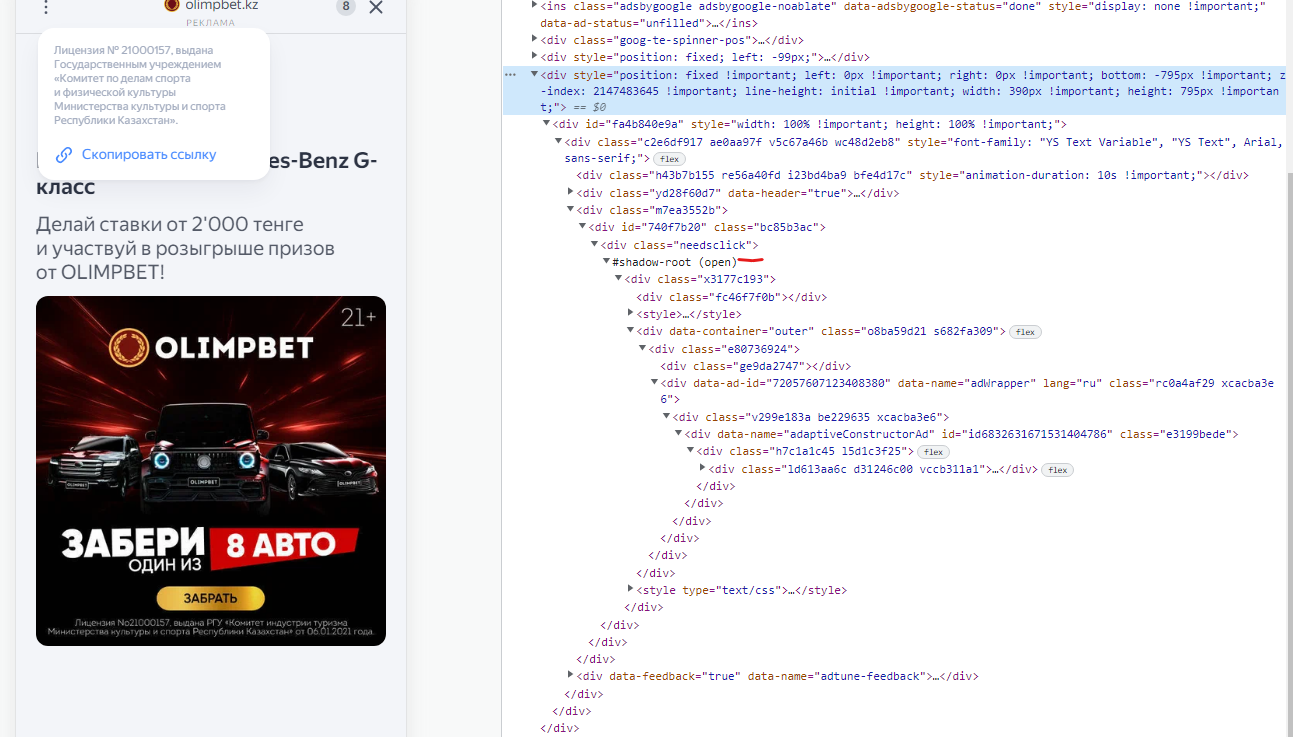Click the ad text about ставки от 2'000 тенге
Screen dimensions: 1293x737
pos(185,248)
